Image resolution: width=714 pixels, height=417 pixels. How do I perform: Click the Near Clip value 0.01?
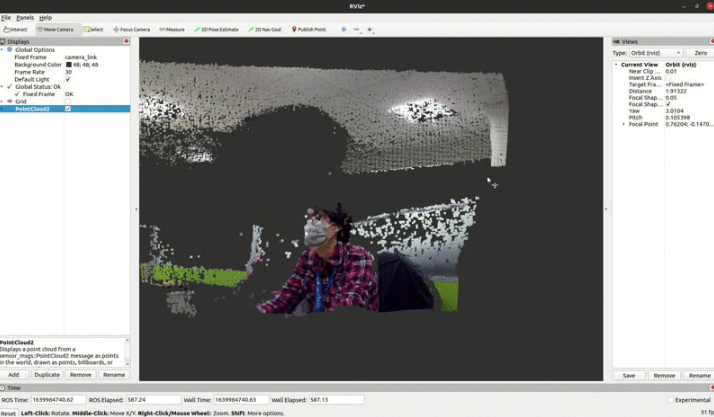click(671, 71)
